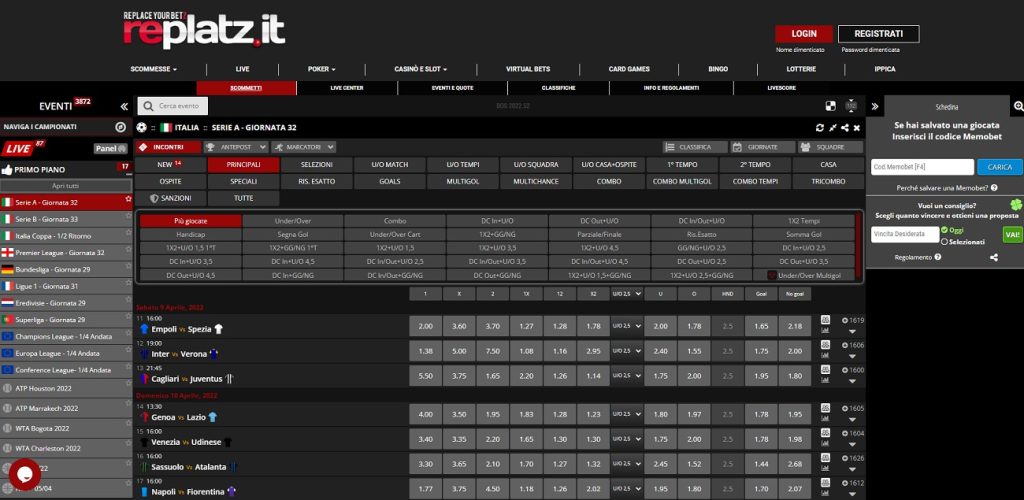Open U/O 2.5 dropdown for Empoli vs Spezia
This screenshot has width=1024, height=500.
626,325
